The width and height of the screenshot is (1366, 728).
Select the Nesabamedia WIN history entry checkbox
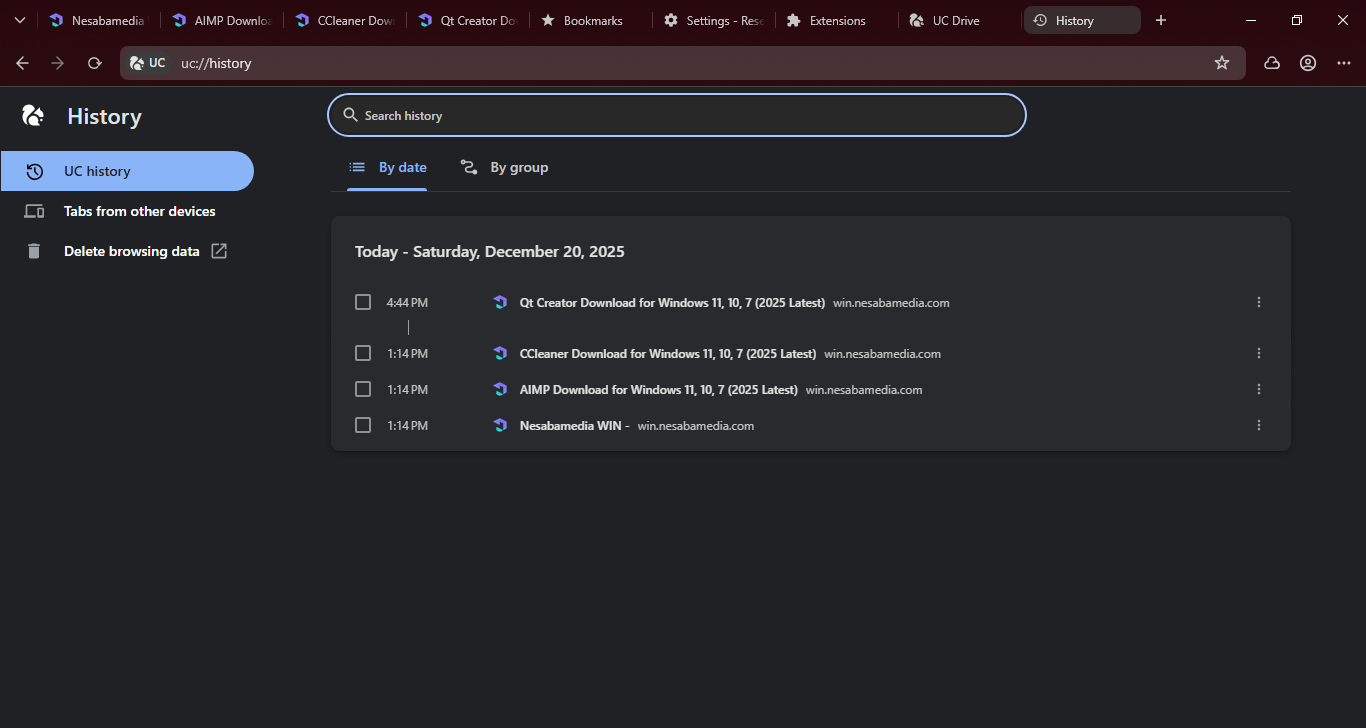pyautogui.click(x=363, y=425)
